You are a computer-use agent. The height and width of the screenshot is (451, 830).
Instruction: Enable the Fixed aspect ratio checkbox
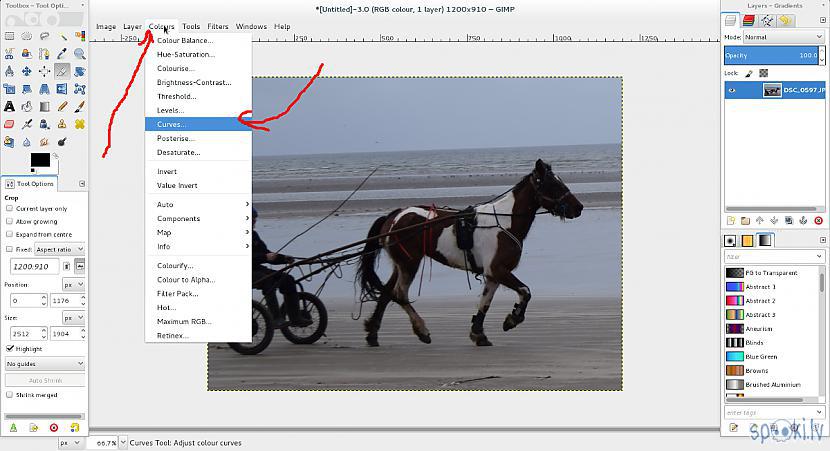[x=10, y=248]
